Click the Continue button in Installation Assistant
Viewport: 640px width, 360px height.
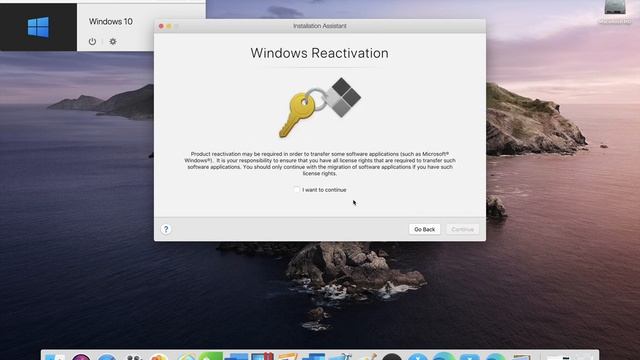pos(462,229)
